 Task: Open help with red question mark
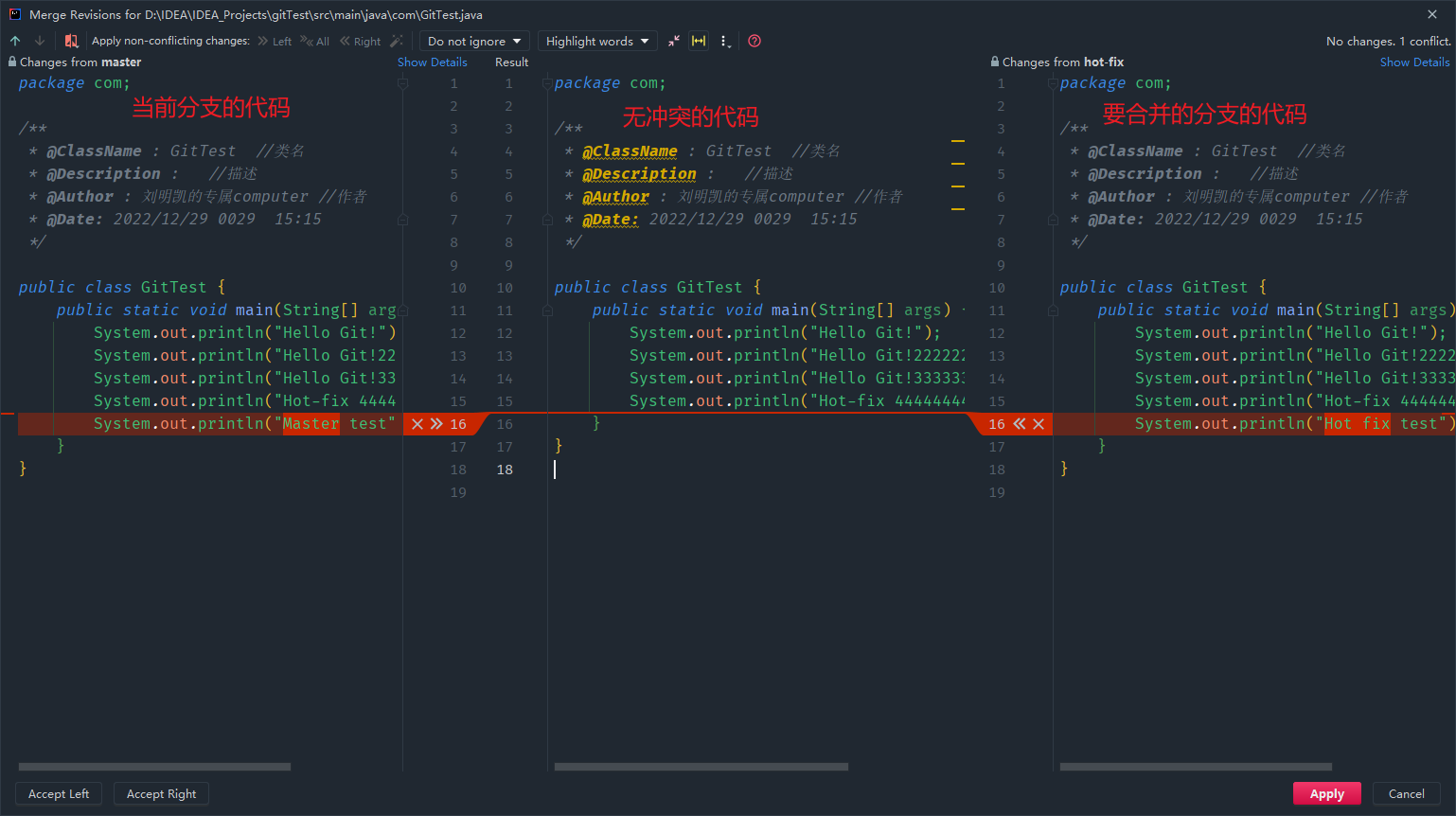[755, 41]
